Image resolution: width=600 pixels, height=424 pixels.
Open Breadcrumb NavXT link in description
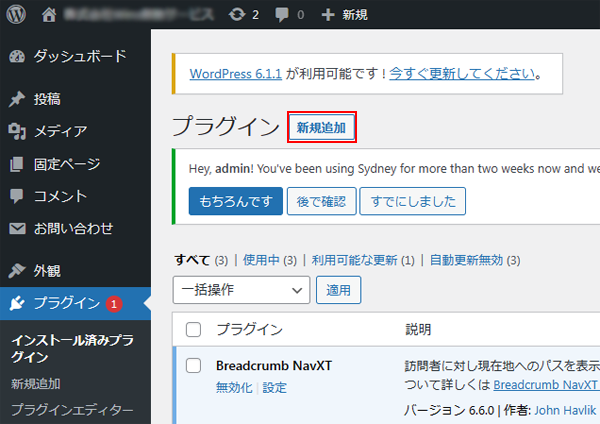(545, 385)
